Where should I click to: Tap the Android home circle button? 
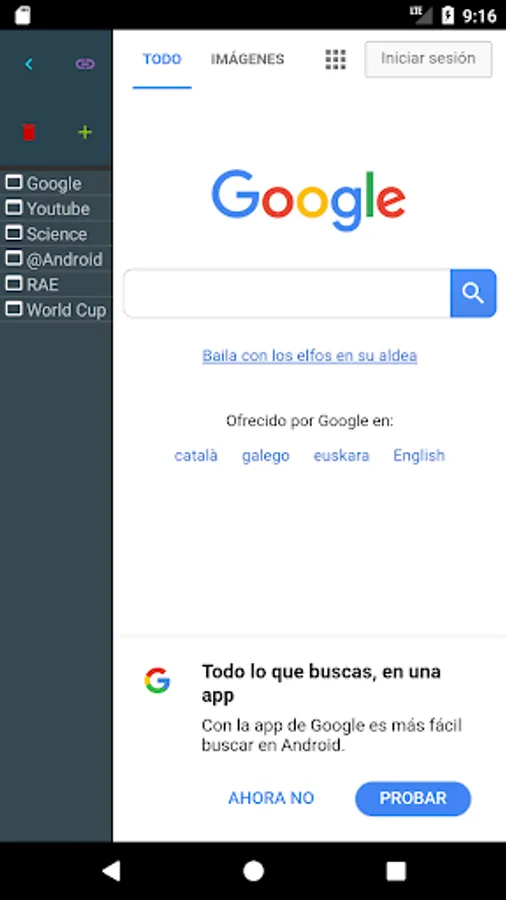[x=253, y=871]
